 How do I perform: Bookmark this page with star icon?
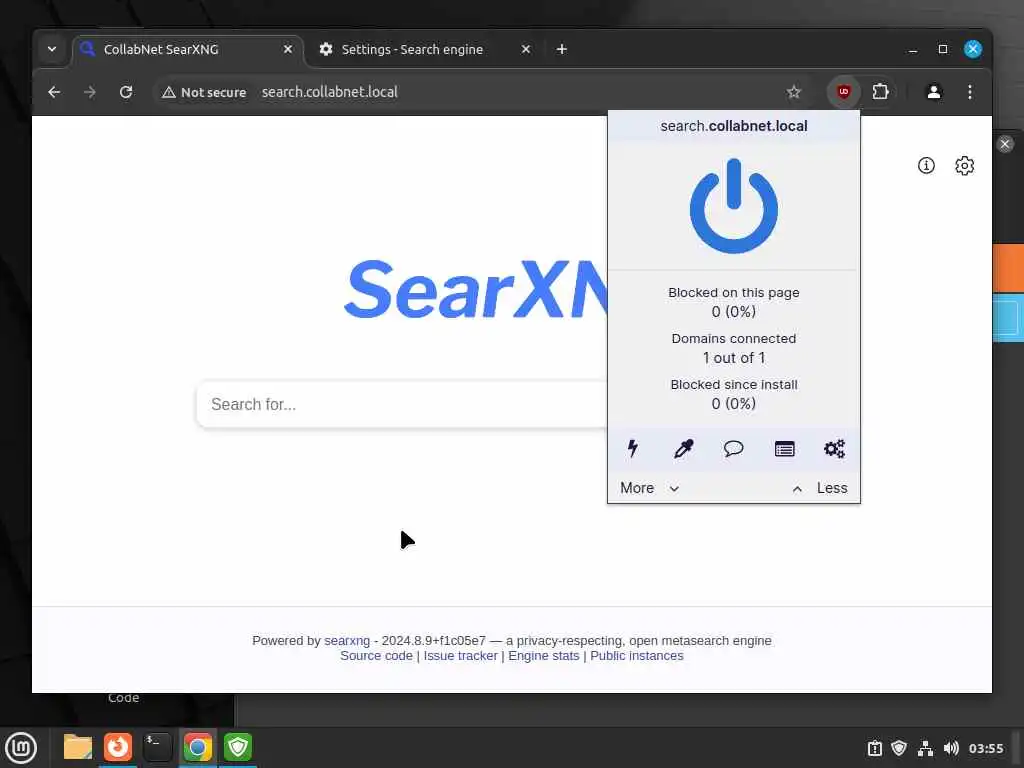pos(793,92)
